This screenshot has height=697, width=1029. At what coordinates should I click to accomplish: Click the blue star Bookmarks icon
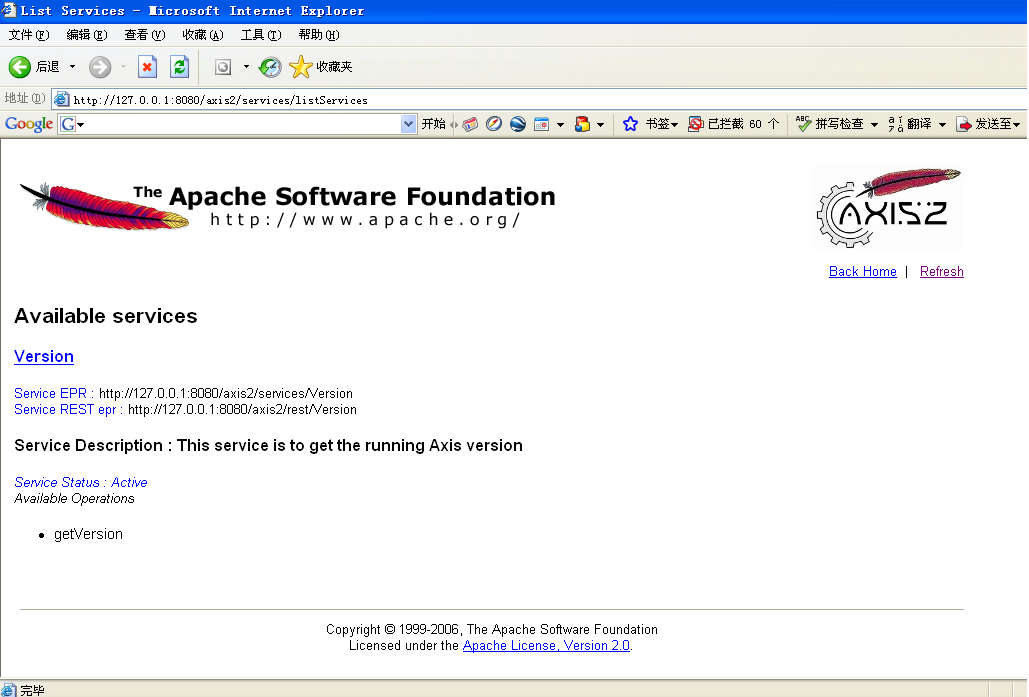tap(630, 124)
